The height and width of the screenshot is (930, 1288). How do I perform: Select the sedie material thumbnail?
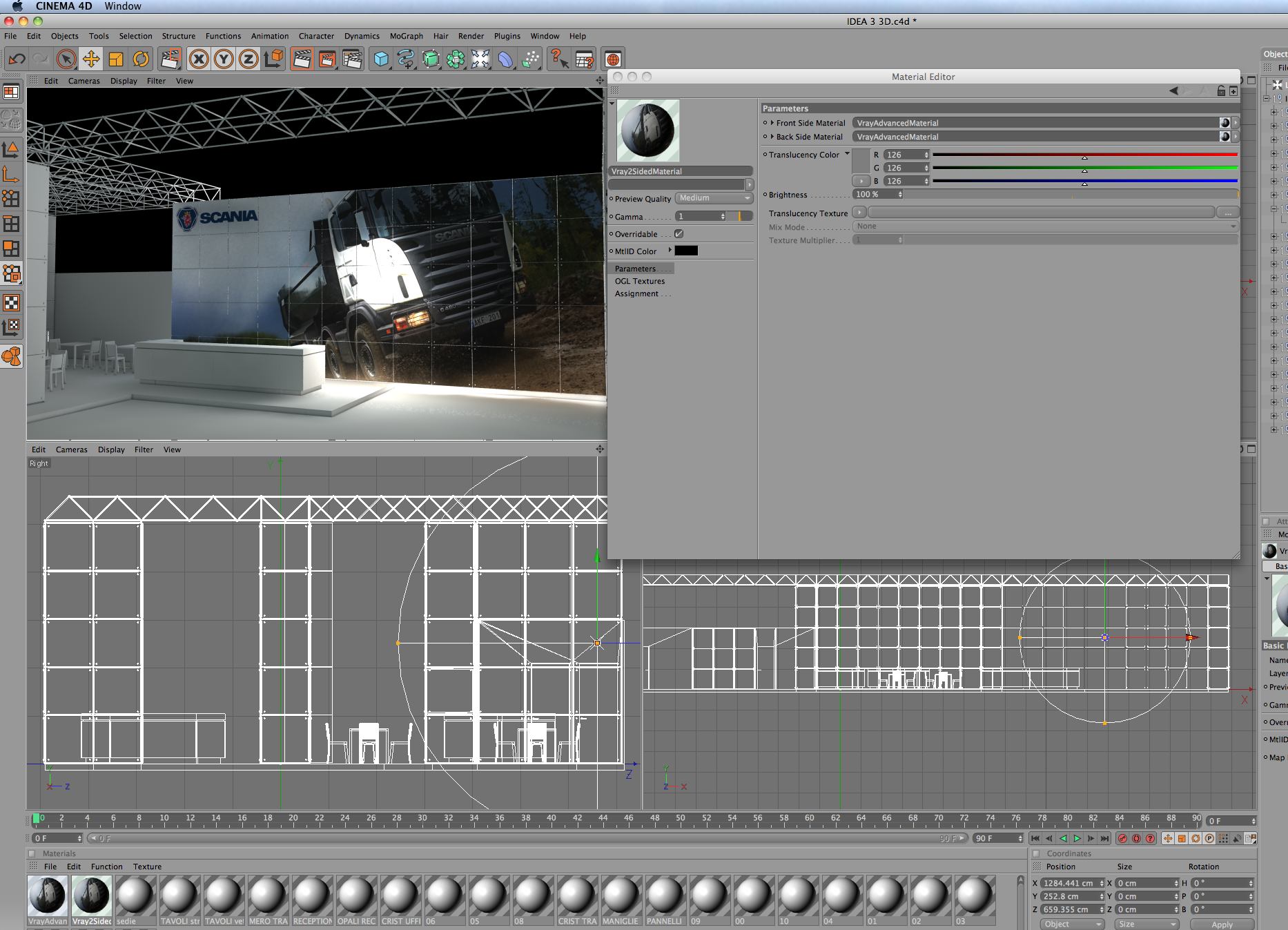136,901
